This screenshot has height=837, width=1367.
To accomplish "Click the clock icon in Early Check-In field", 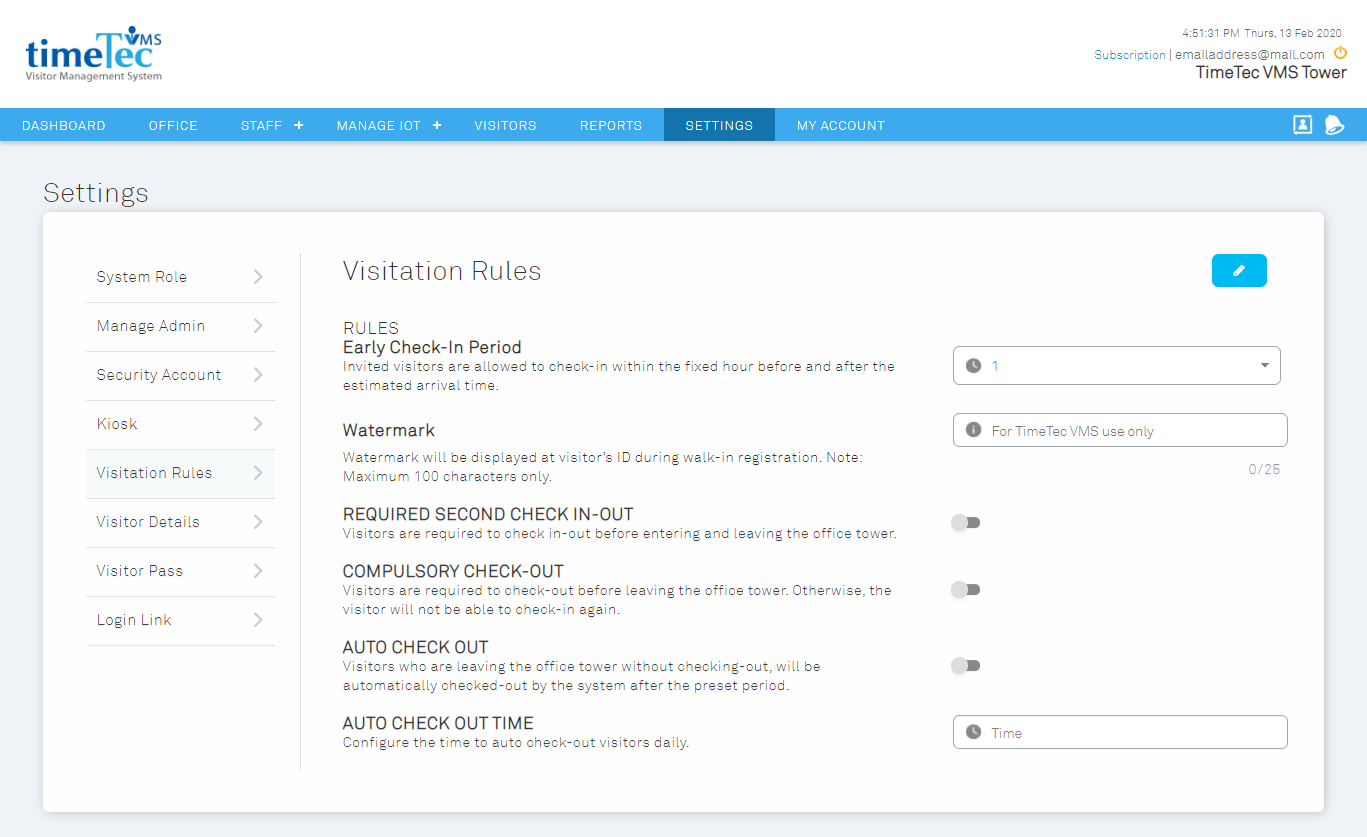I will [974, 366].
